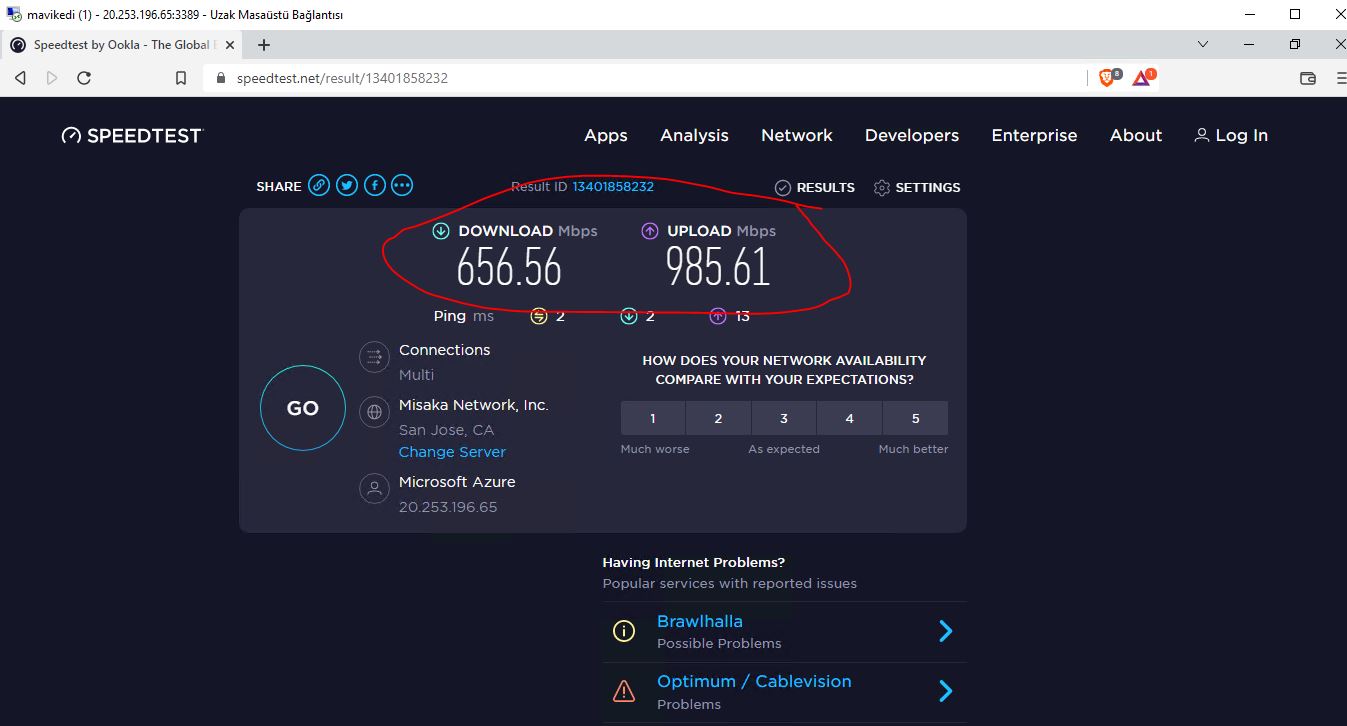Click the IP address 20.253.196.65
The width and height of the screenshot is (1347, 726).
coord(448,507)
